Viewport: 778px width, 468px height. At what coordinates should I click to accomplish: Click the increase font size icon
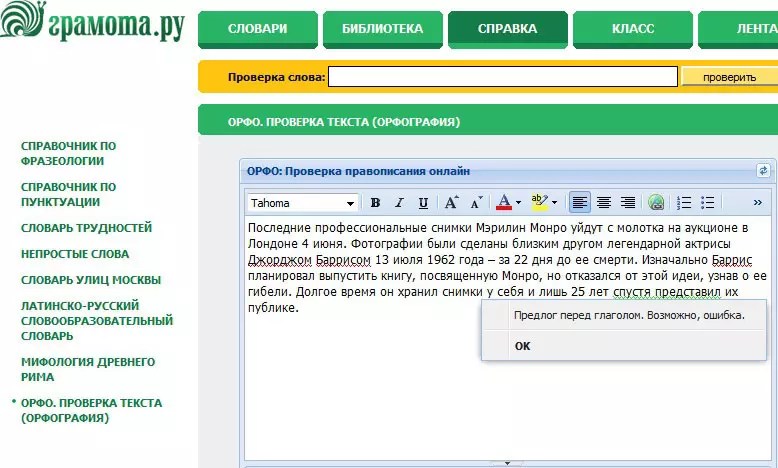click(x=452, y=203)
